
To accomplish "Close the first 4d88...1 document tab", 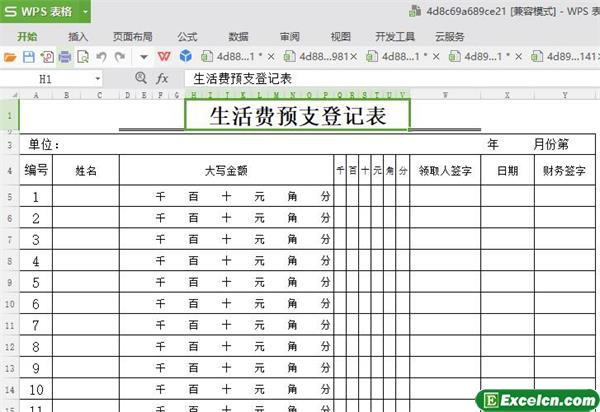I will [271, 57].
